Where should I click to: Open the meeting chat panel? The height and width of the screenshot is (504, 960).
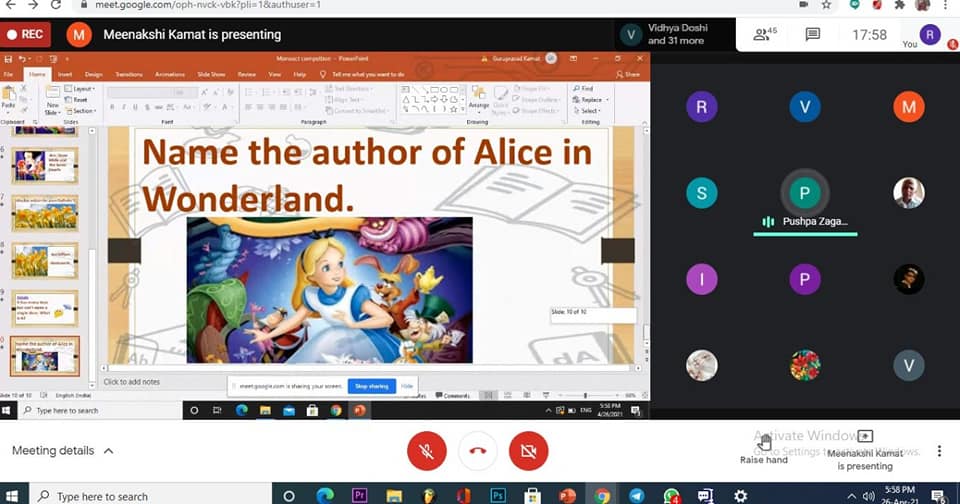click(813, 35)
